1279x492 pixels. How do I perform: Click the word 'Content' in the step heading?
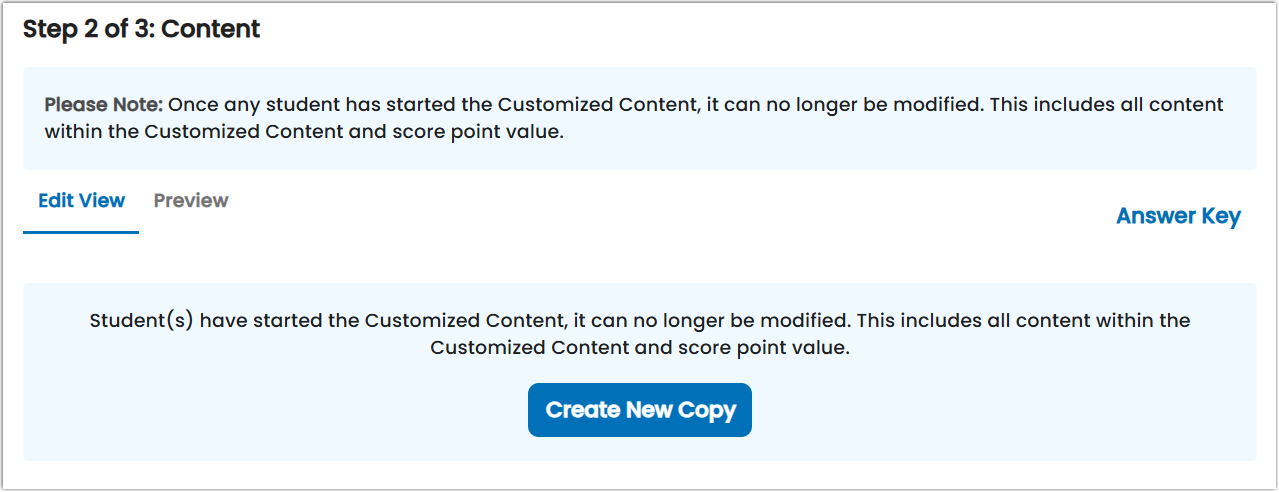pos(211,30)
